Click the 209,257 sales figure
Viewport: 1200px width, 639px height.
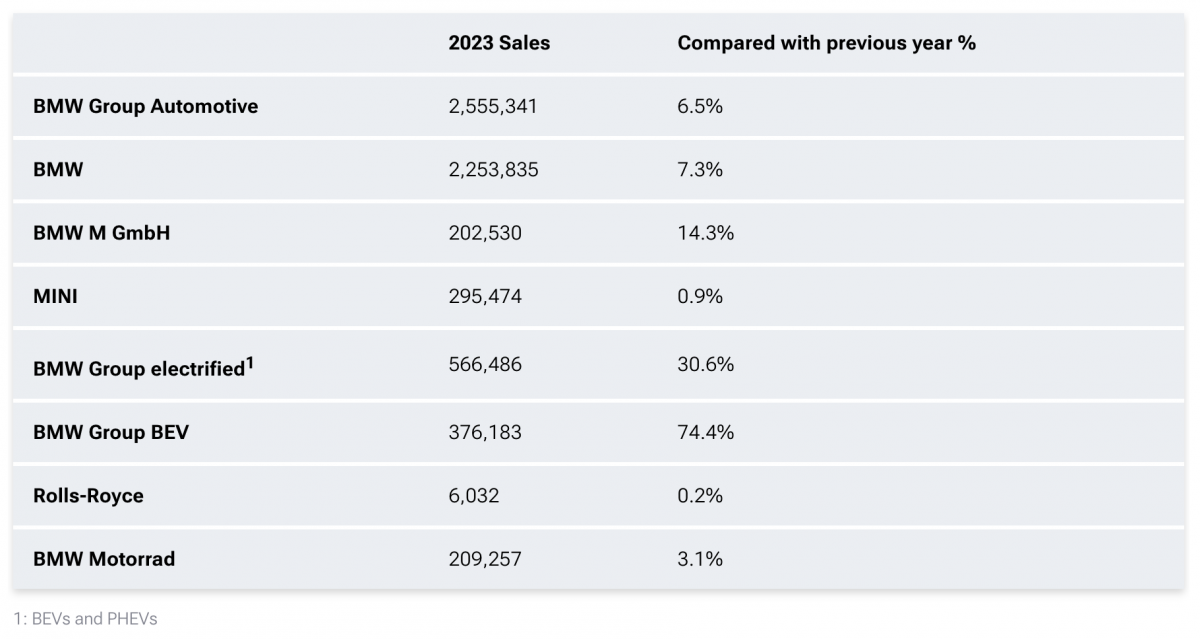coord(485,559)
